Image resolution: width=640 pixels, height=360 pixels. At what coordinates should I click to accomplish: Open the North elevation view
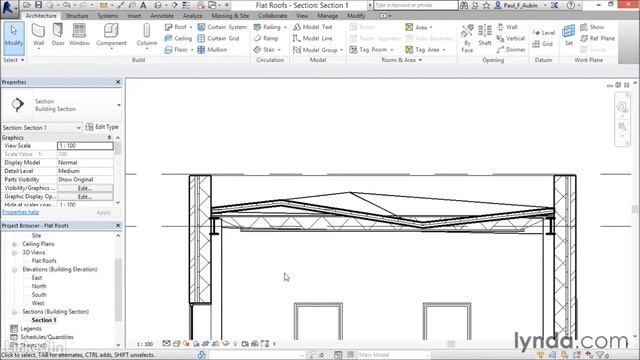click(39, 287)
